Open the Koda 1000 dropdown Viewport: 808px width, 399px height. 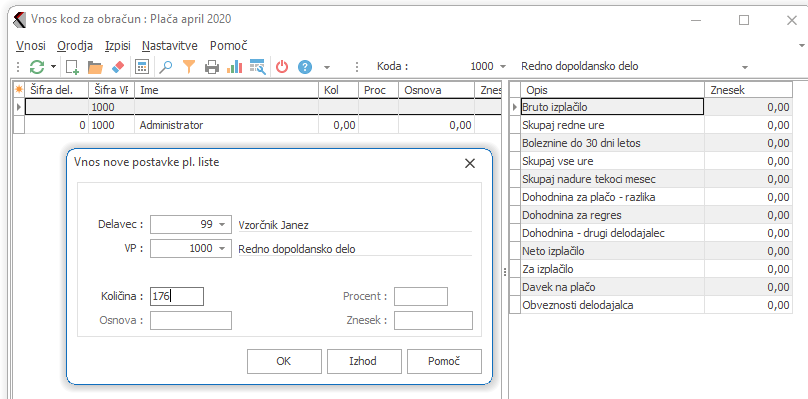[503, 67]
